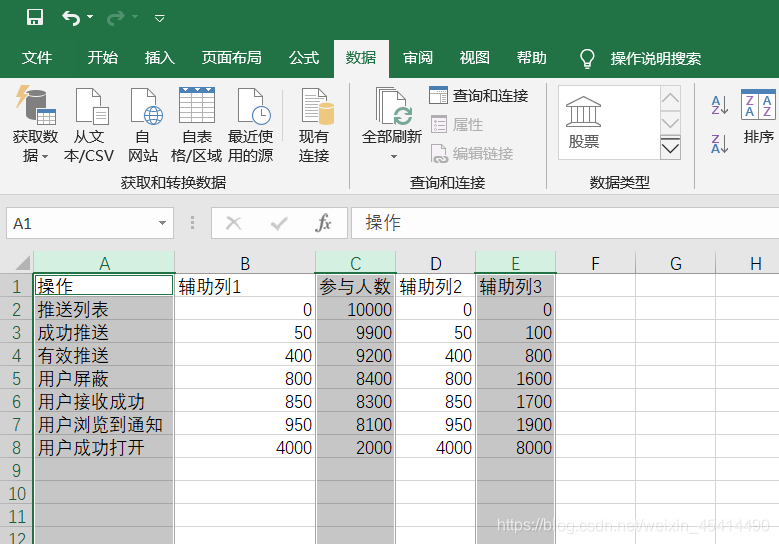Click cell containing 8000
The height and width of the screenshot is (544, 779).
point(516,447)
